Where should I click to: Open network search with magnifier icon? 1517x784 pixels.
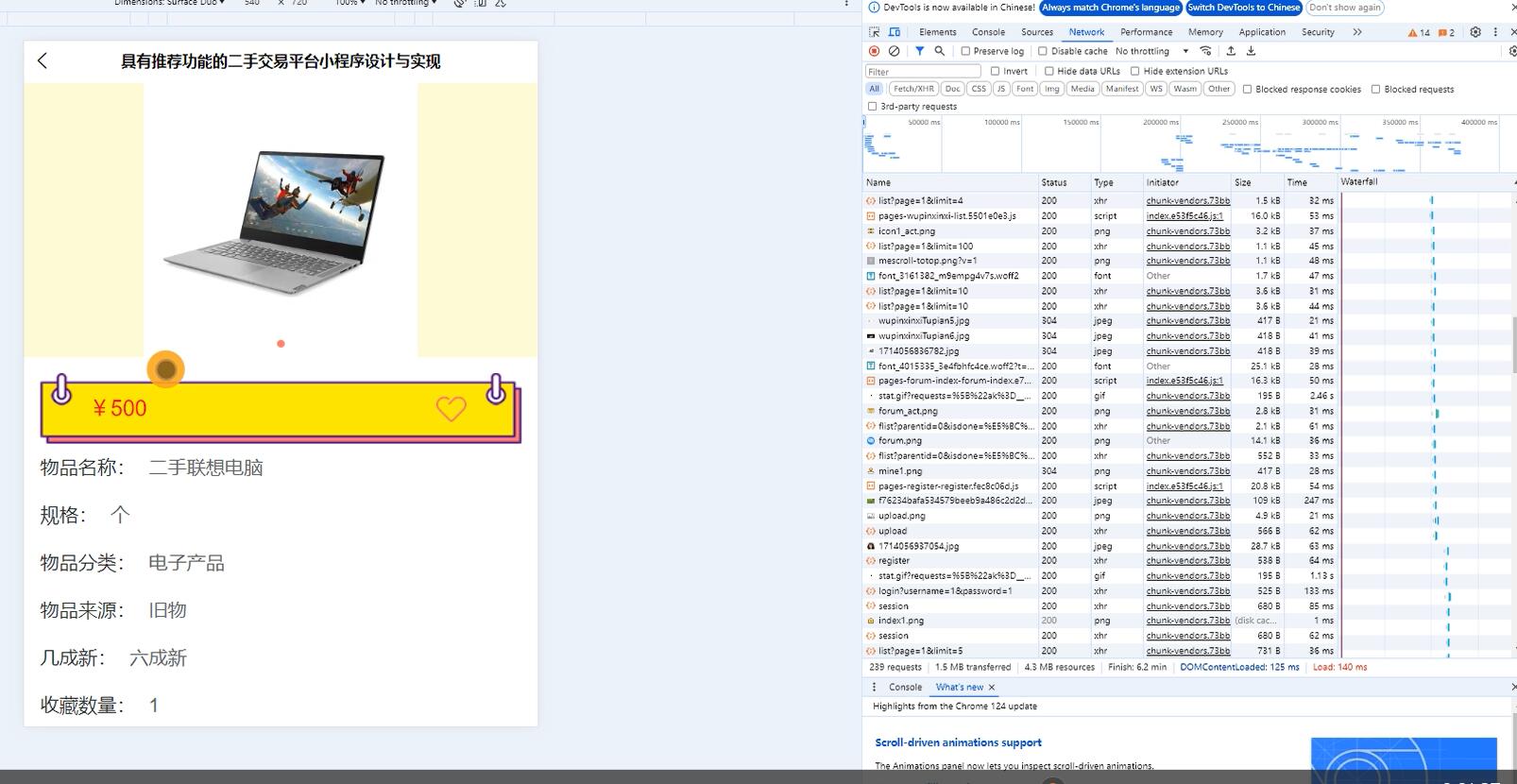coord(940,51)
